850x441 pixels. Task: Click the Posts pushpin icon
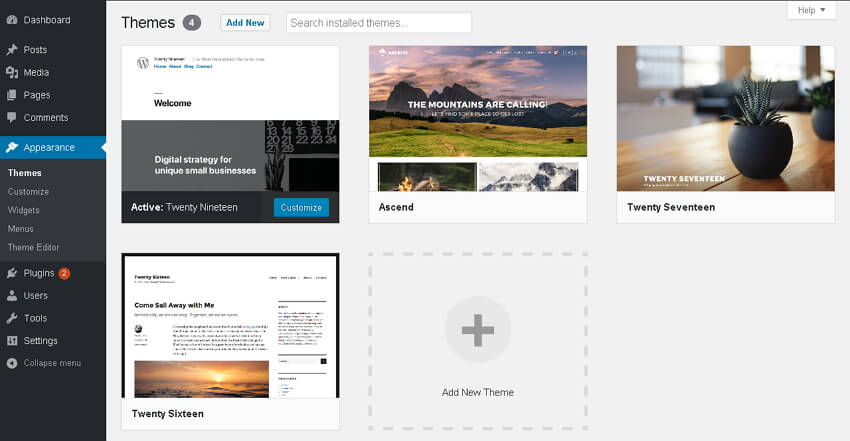tap(11, 50)
